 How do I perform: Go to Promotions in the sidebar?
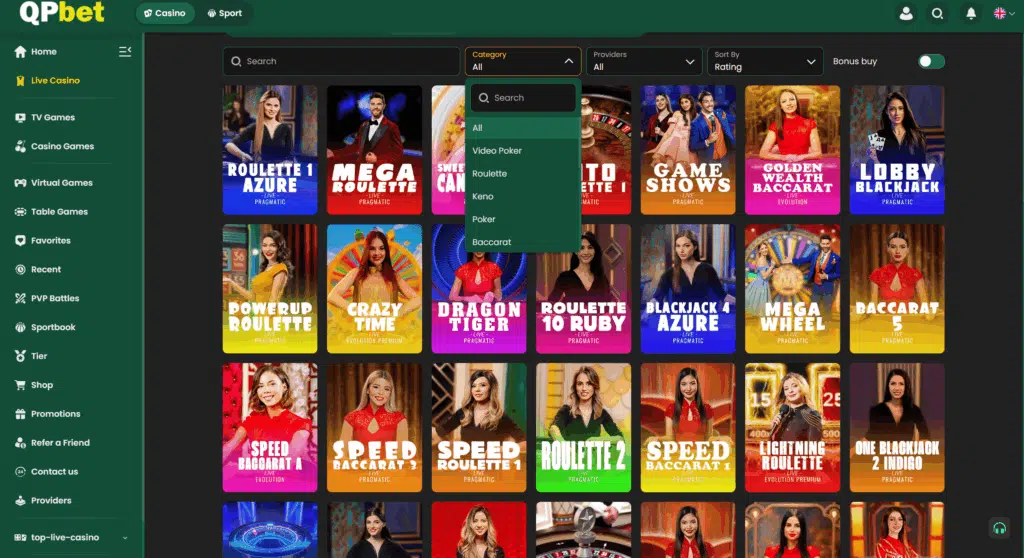click(x=55, y=414)
